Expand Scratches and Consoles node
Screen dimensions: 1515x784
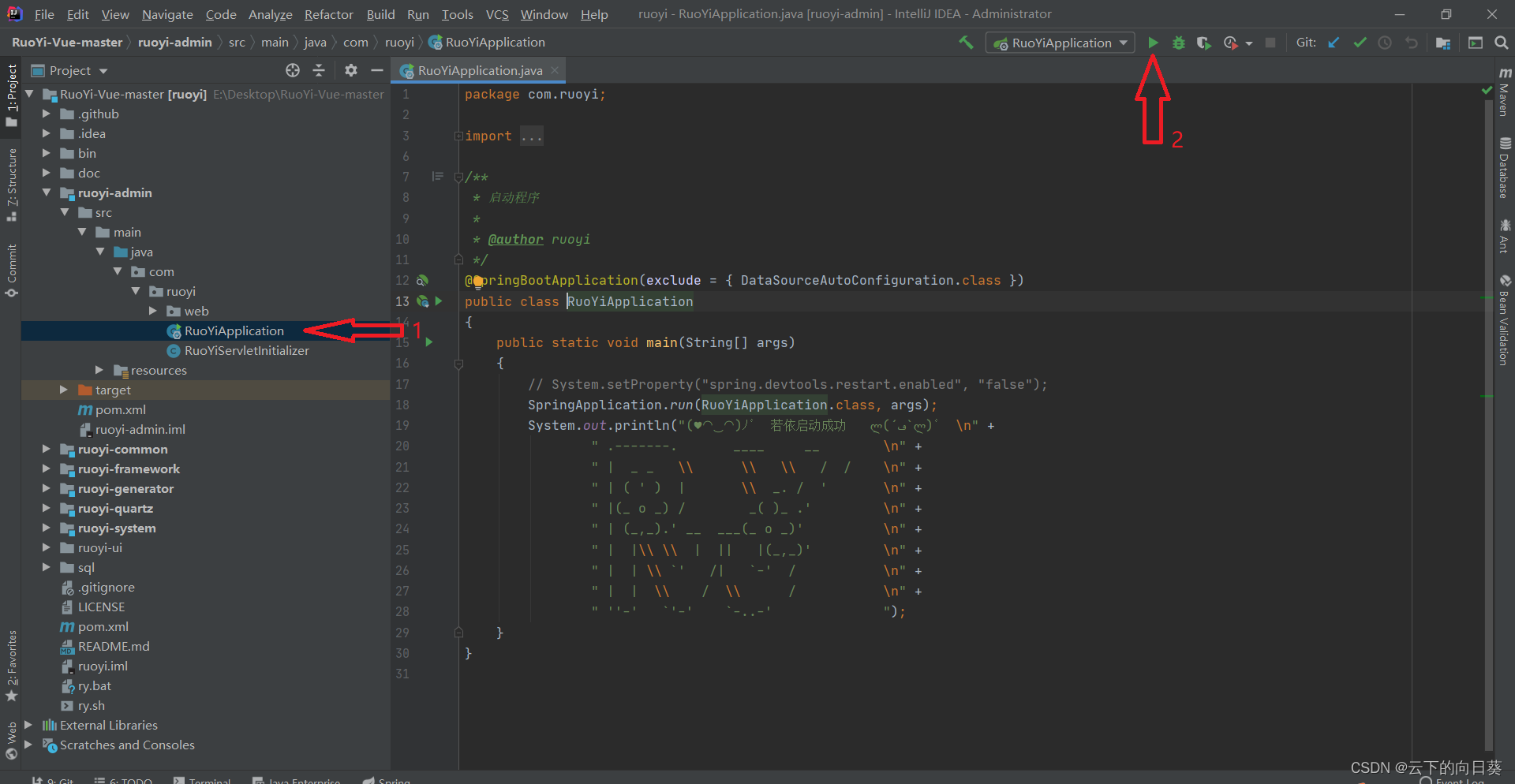coord(28,745)
